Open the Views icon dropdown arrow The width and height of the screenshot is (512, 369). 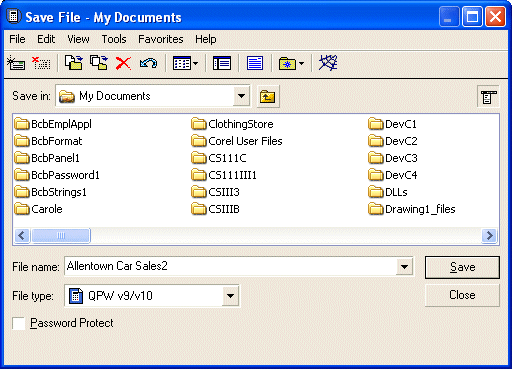pos(196,63)
